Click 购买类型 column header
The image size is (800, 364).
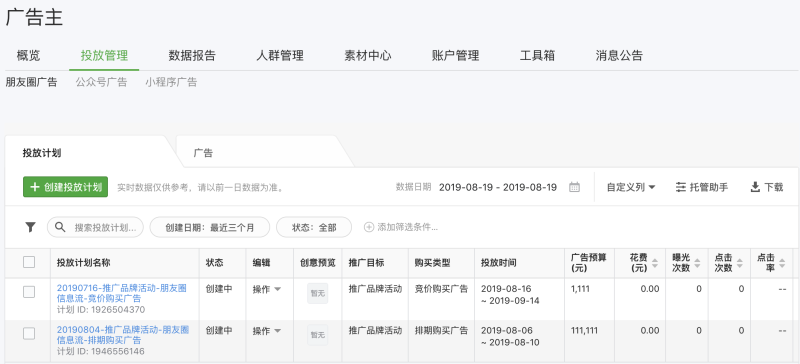point(432,263)
